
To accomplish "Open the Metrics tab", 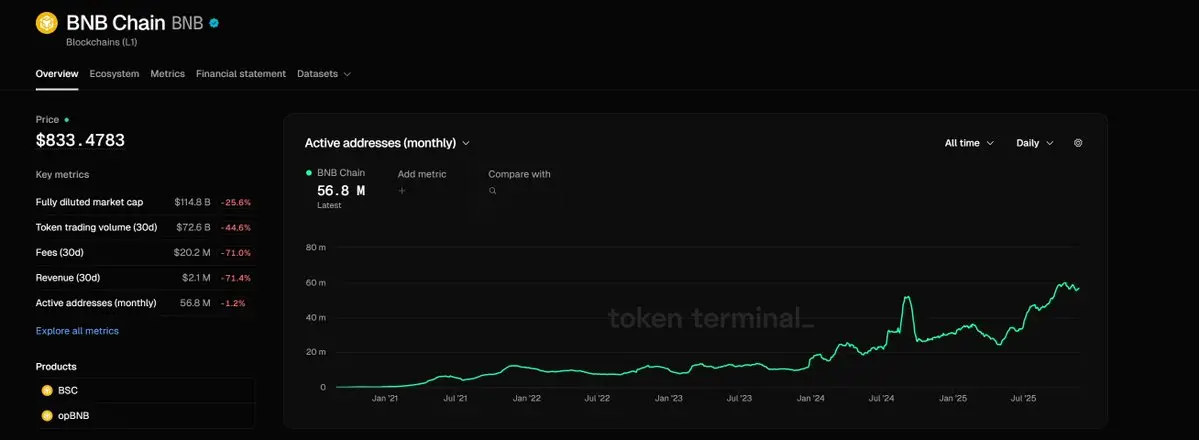I will (167, 74).
